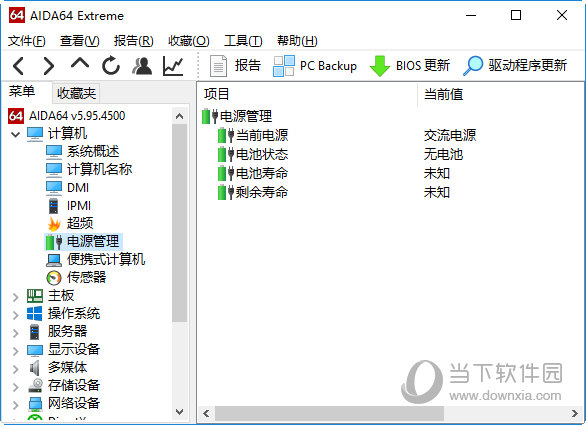Click the 无电池 value
586x425 pixels.
point(443,154)
